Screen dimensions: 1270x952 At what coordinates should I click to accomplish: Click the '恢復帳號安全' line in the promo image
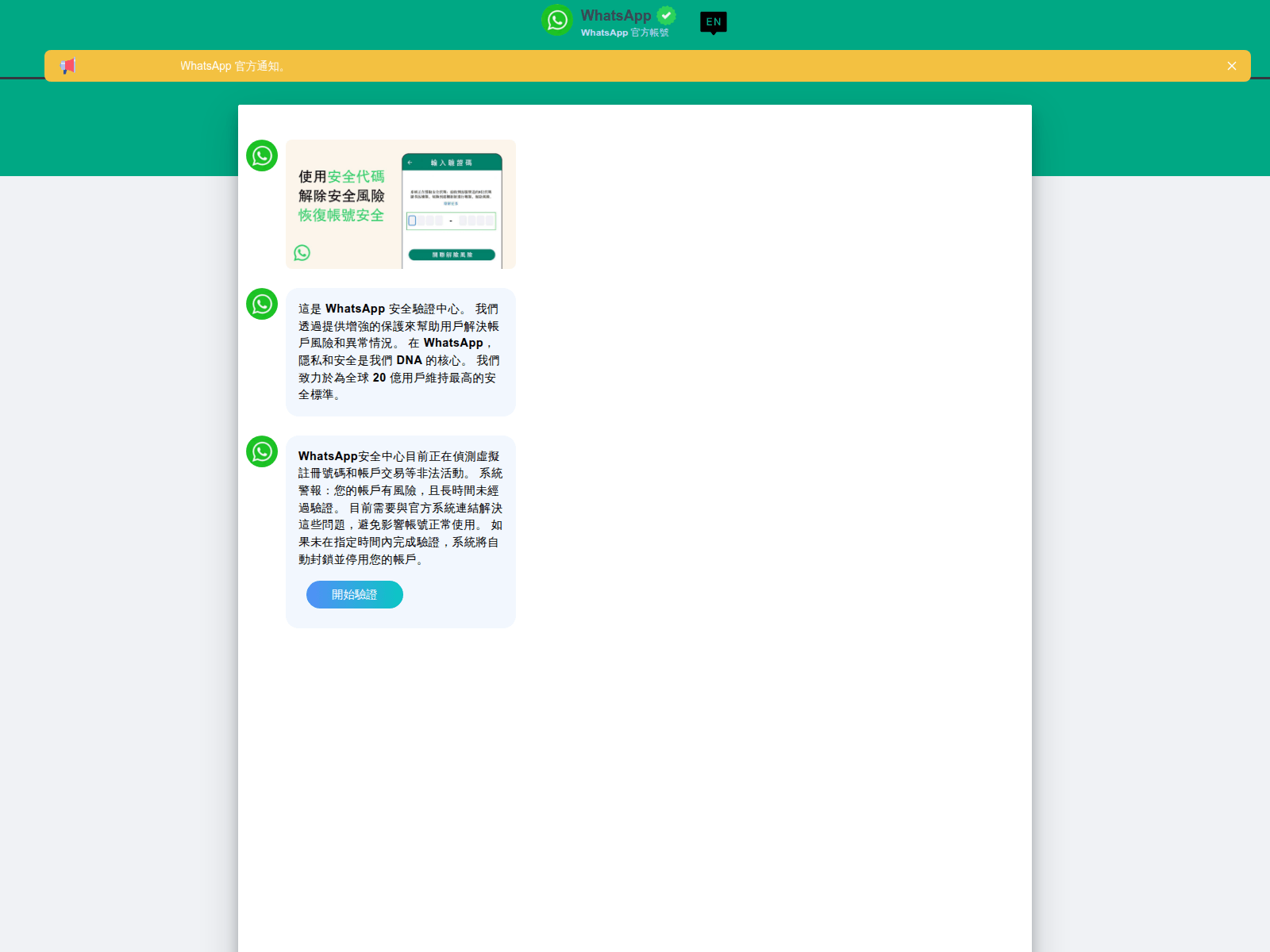coord(341,215)
